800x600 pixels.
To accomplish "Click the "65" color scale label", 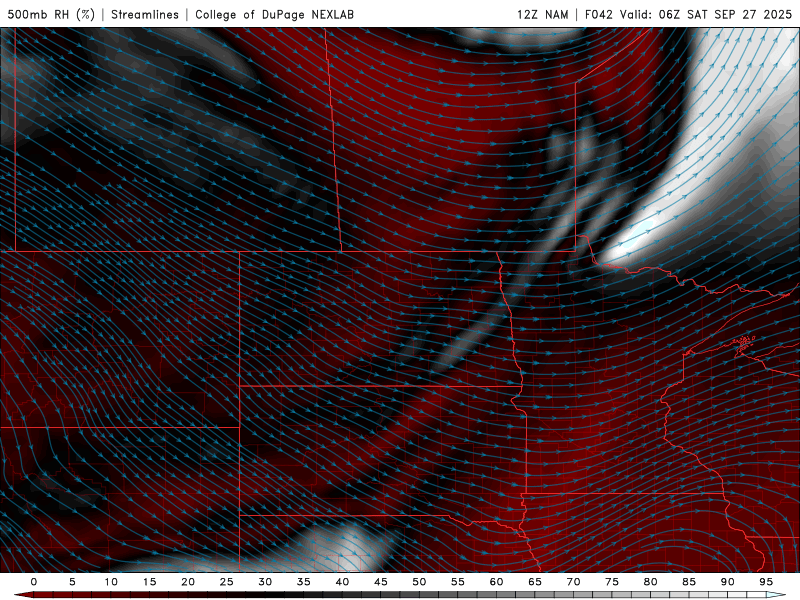I will pyautogui.click(x=535, y=582).
